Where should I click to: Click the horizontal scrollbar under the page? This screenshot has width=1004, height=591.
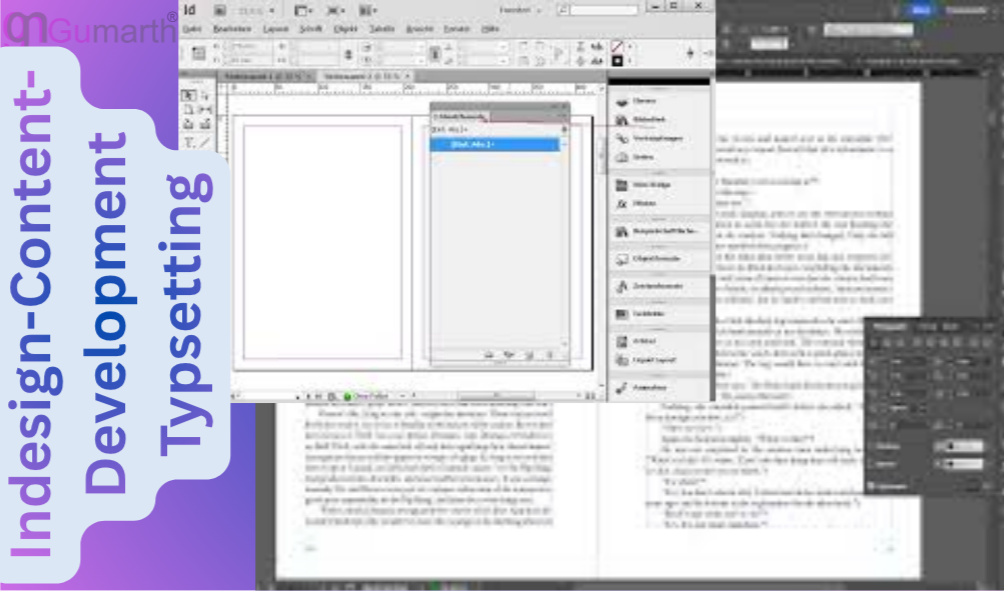(496, 396)
